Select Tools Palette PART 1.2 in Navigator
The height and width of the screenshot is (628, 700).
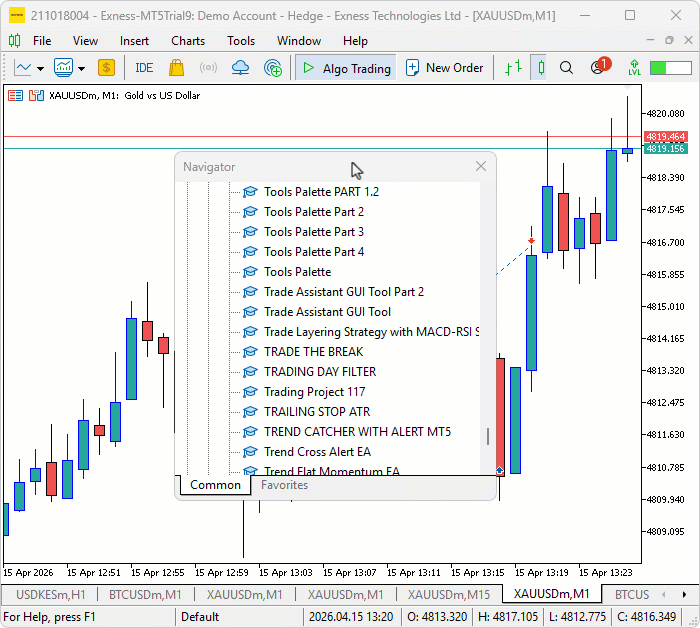click(x=321, y=192)
